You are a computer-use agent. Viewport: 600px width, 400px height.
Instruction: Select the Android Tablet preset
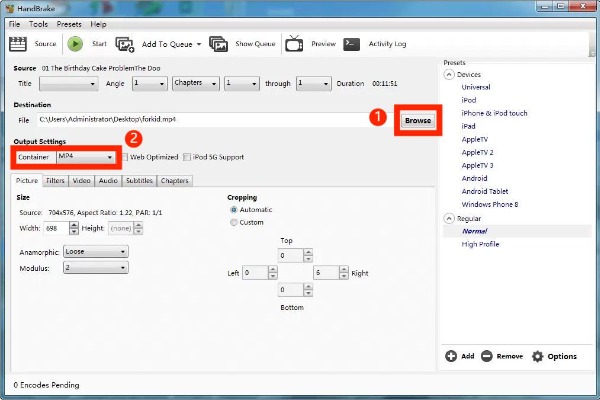[485, 191]
